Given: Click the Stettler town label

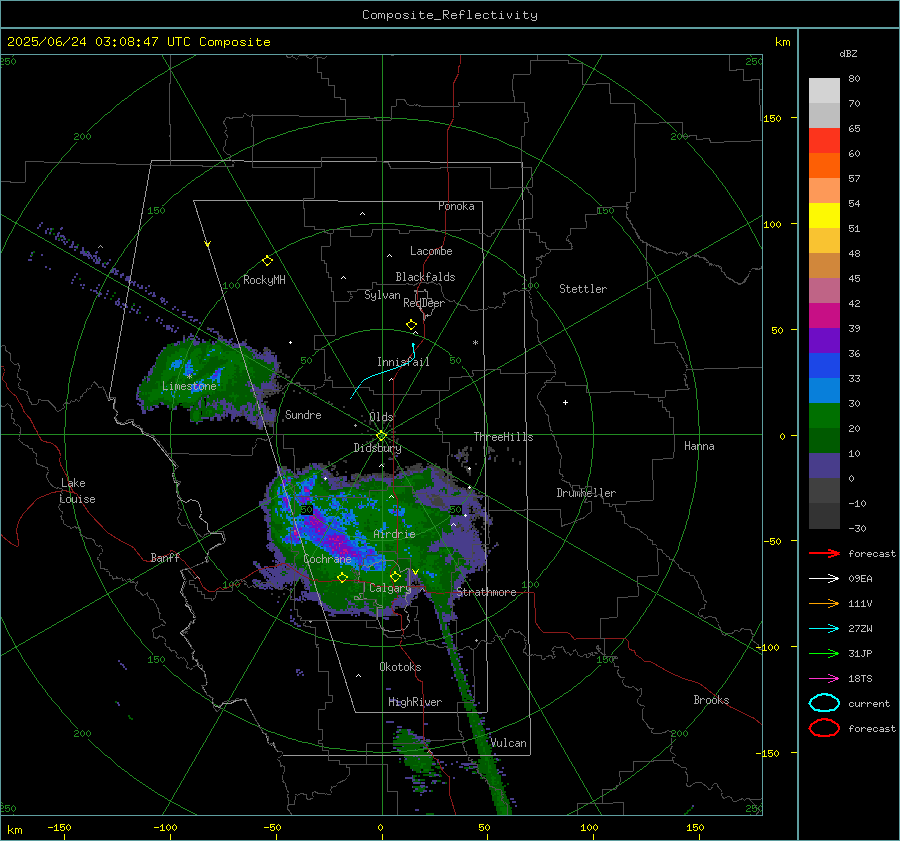Looking at the screenshot, I should click(583, 289).
